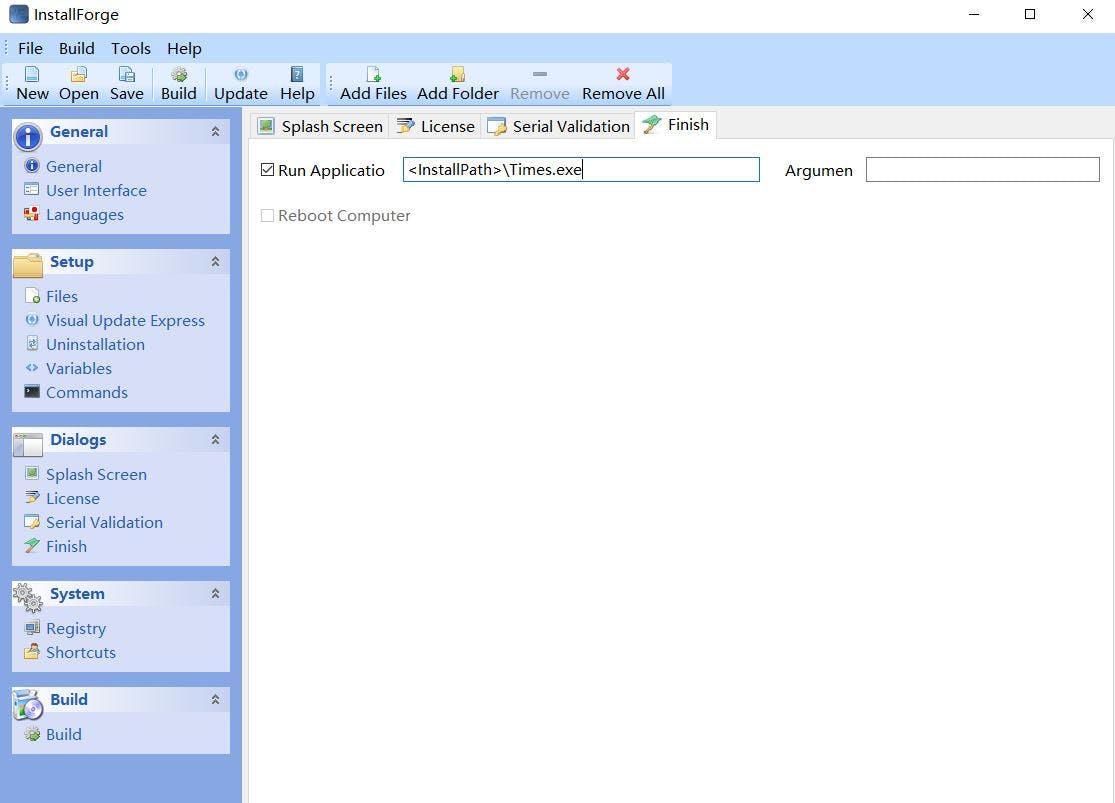This screenshot has width=1115, height=803.
Task: Uncheck the Run Application checkbox
Action: [267, 170]
